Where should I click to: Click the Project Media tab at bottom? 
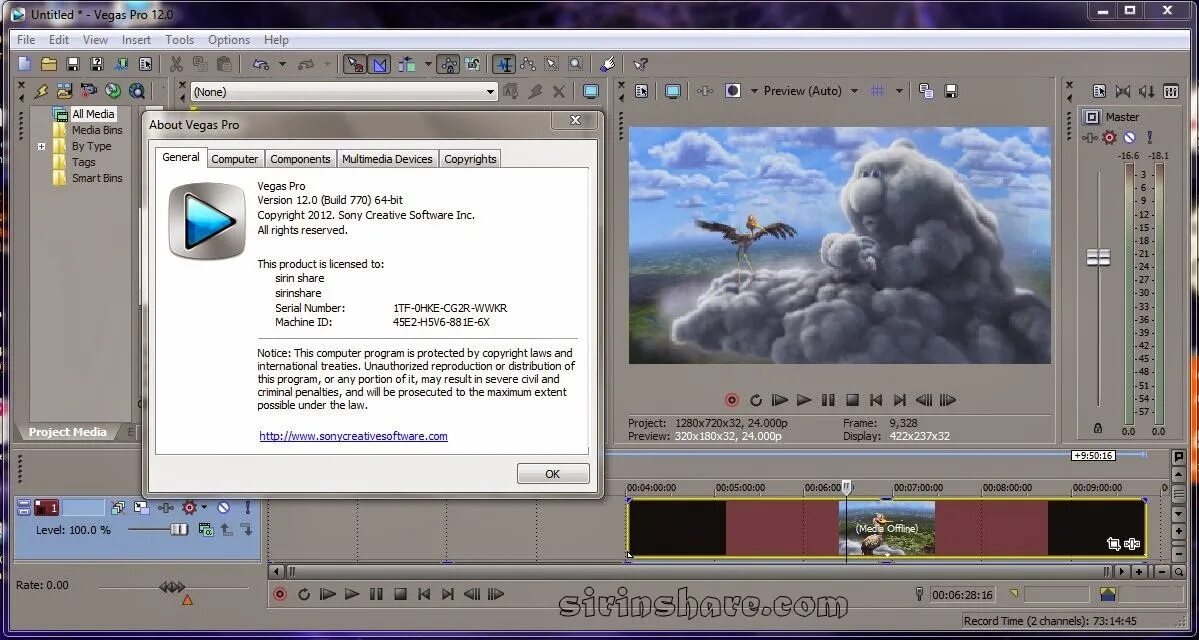(x=67, y=432)
